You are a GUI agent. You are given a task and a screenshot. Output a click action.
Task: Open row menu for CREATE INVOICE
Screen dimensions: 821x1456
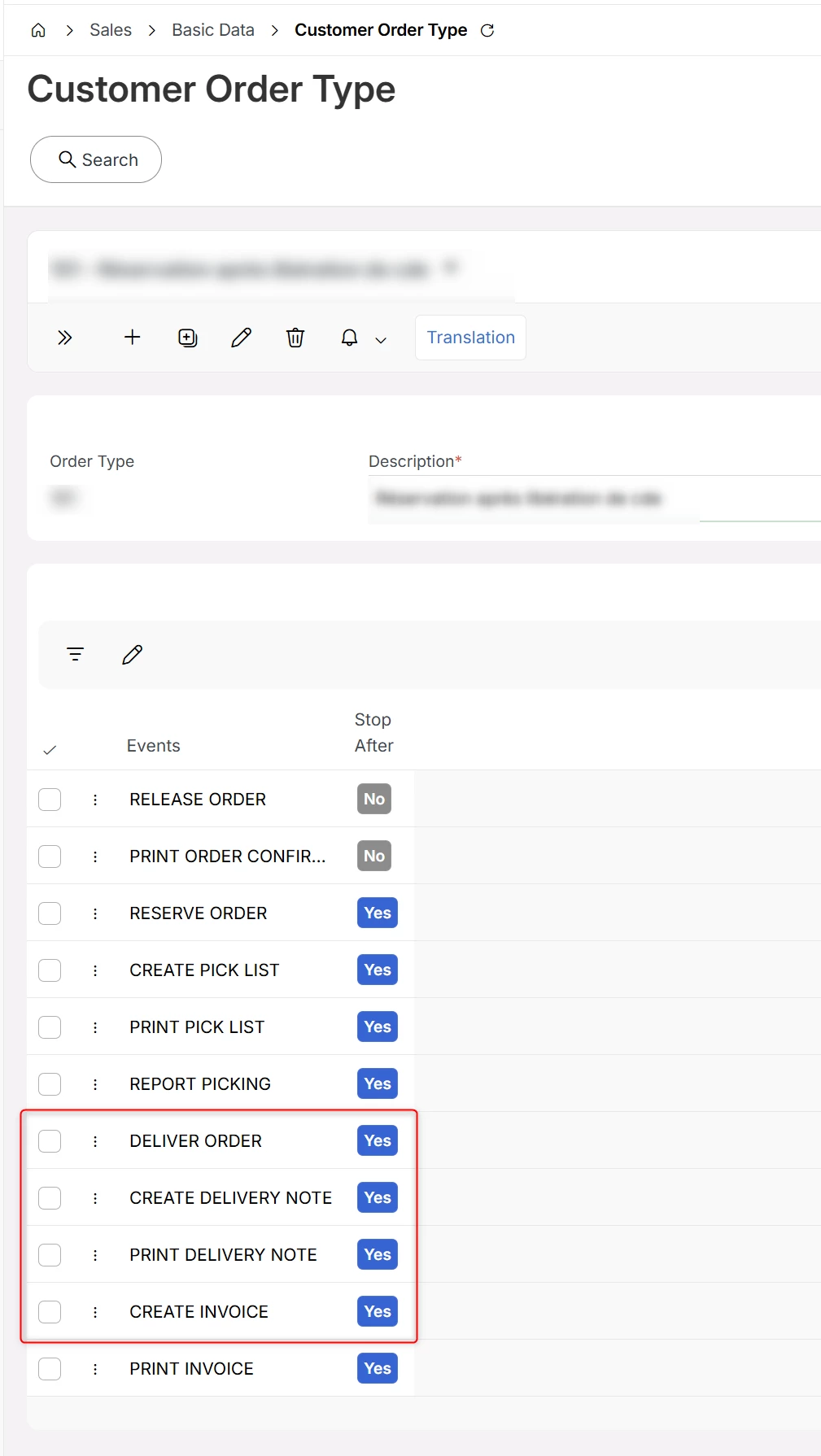pos(95,1312)
